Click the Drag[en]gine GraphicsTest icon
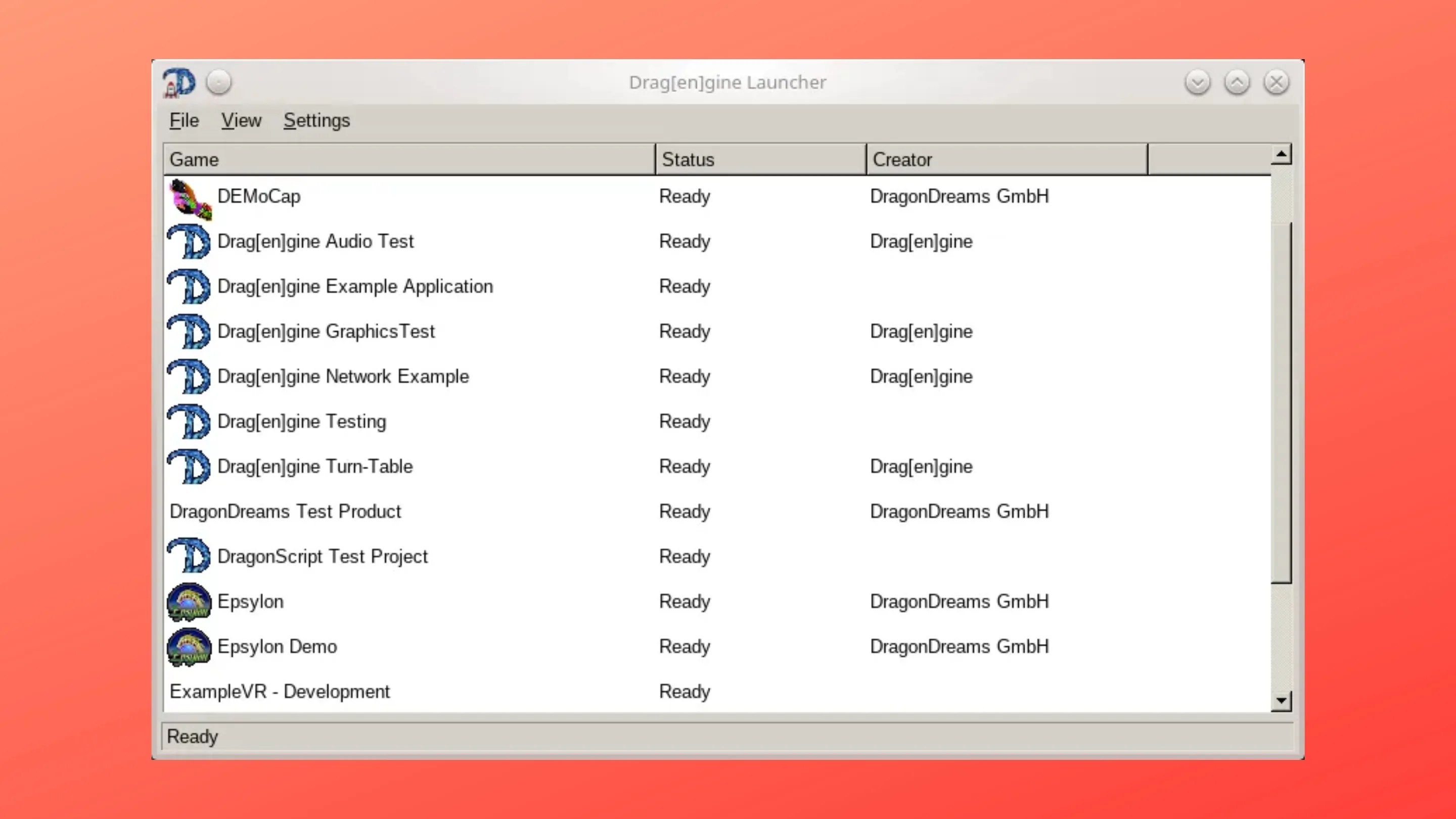 pos(189,331)
